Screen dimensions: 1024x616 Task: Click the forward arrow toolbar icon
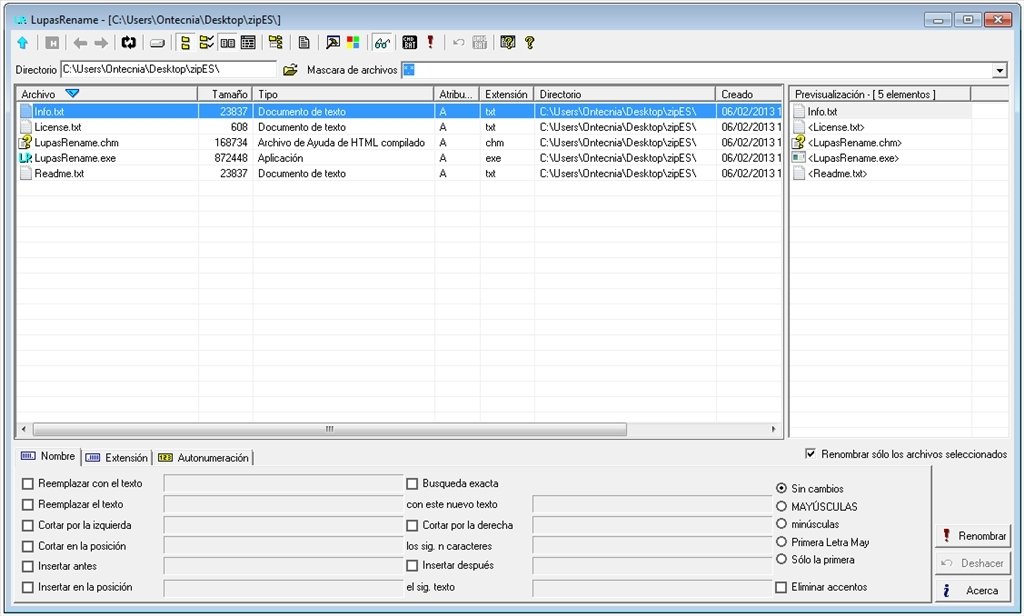[x=101, y=43]
